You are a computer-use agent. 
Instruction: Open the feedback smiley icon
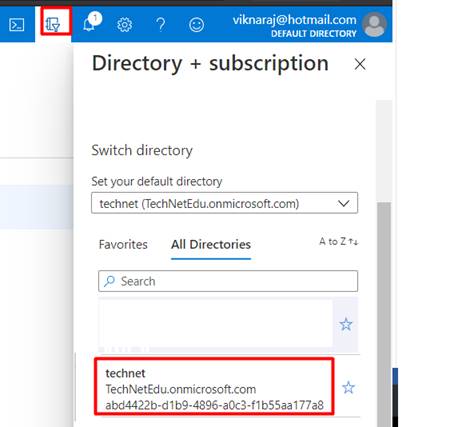click(196, 25)
